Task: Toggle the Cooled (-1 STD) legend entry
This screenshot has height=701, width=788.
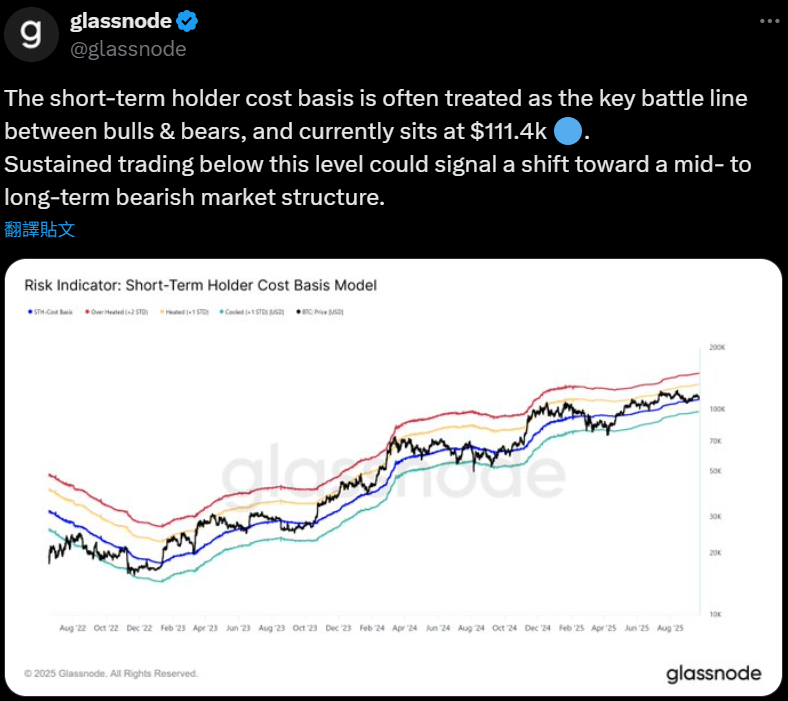Action: coord(252,312)
